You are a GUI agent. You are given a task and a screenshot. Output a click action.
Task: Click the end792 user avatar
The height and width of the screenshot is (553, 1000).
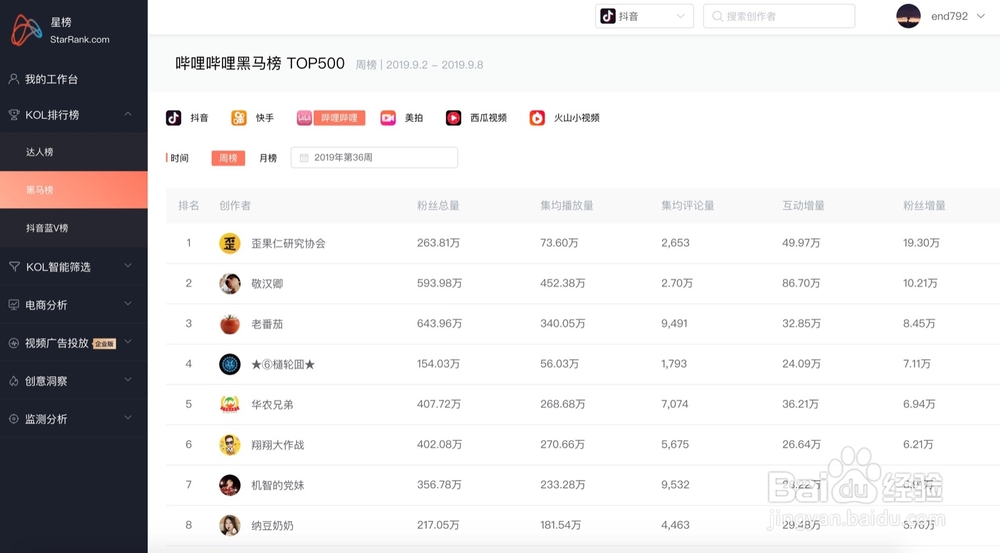(x=908, y=16)
